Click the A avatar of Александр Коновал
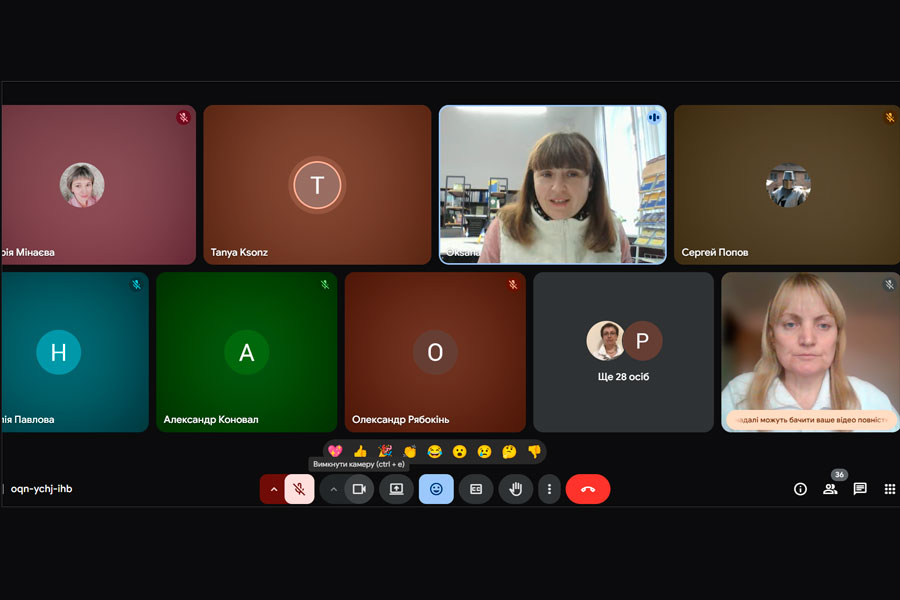 click(x=247, y=352)
